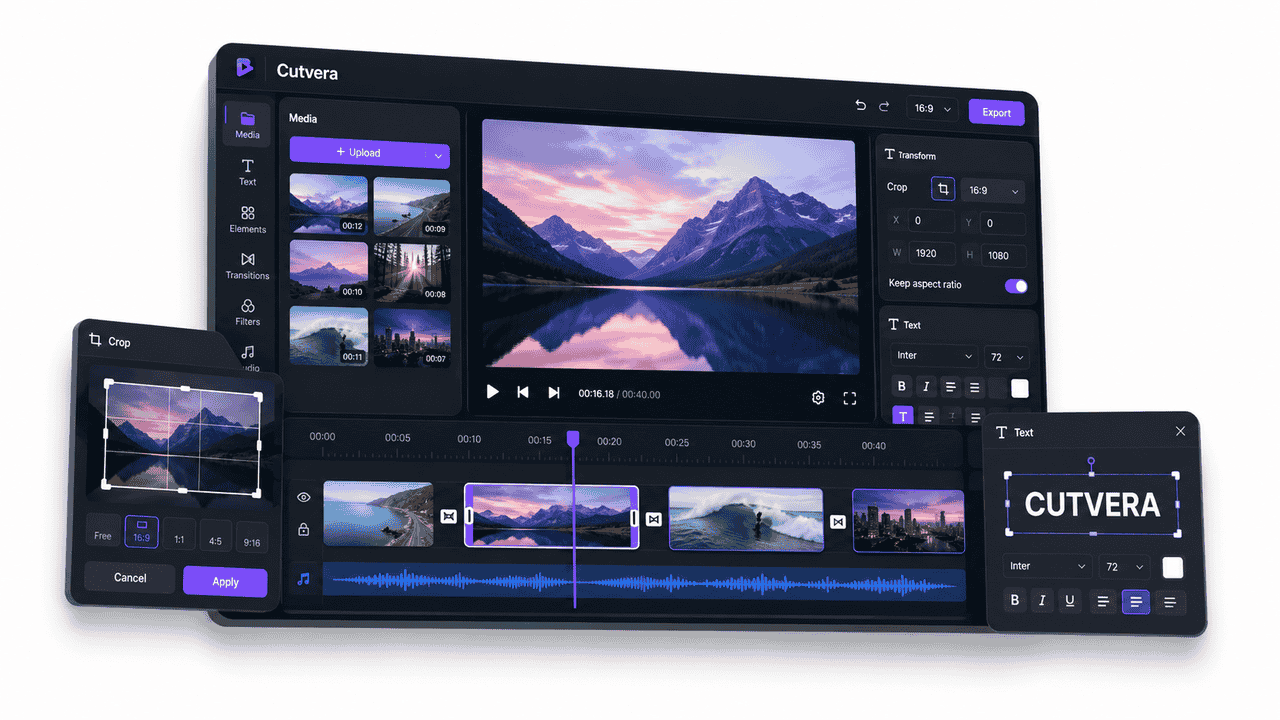
Task: Select the 16:9 crop ratio in Crop panel
Action: point(141,532)
